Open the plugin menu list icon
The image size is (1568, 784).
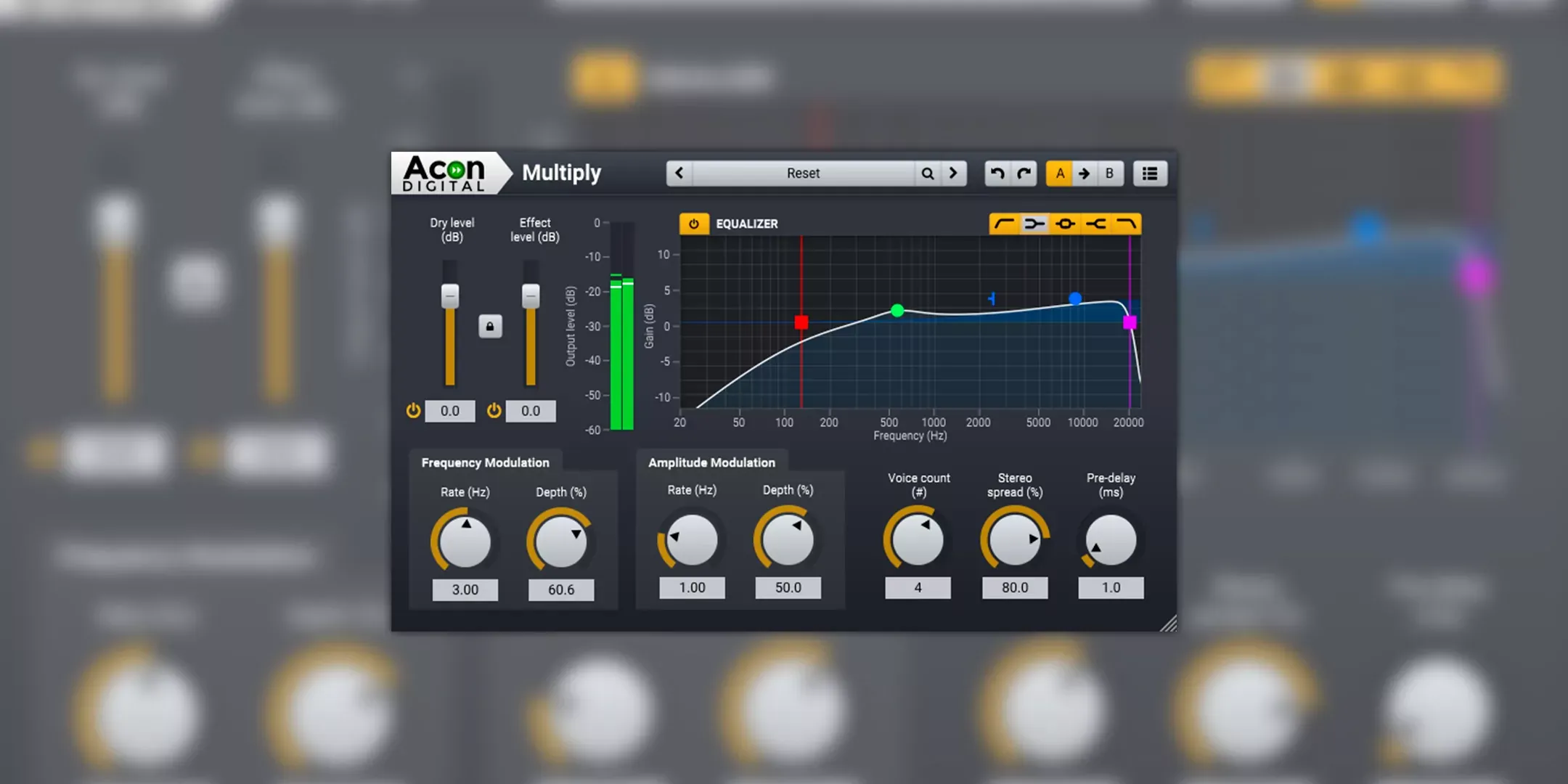(1150, 173)
